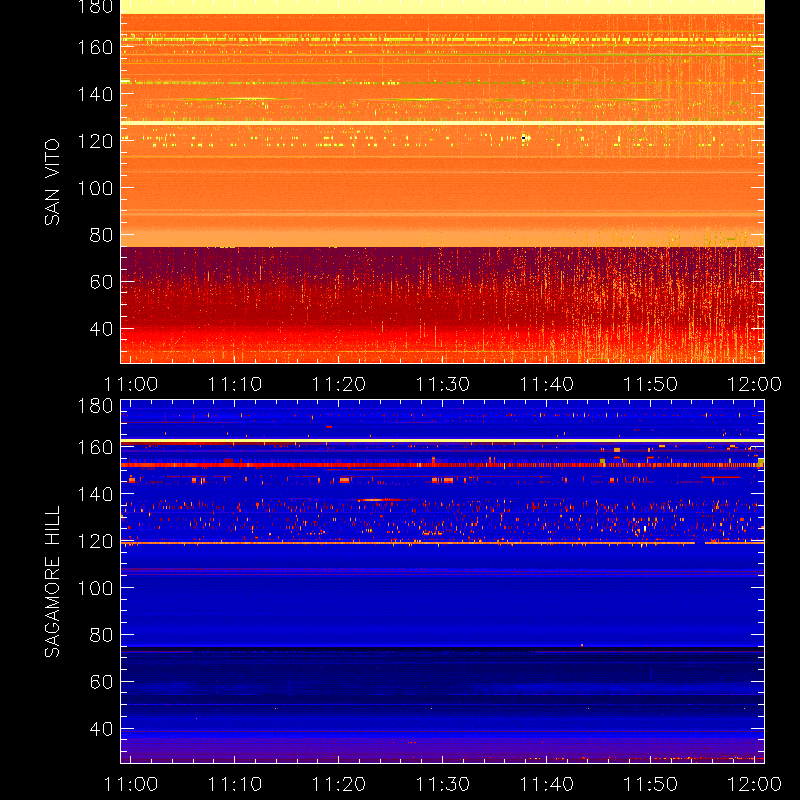
Task: Click the SAGAMORE HILL axis title
Action: coord(52,582)
